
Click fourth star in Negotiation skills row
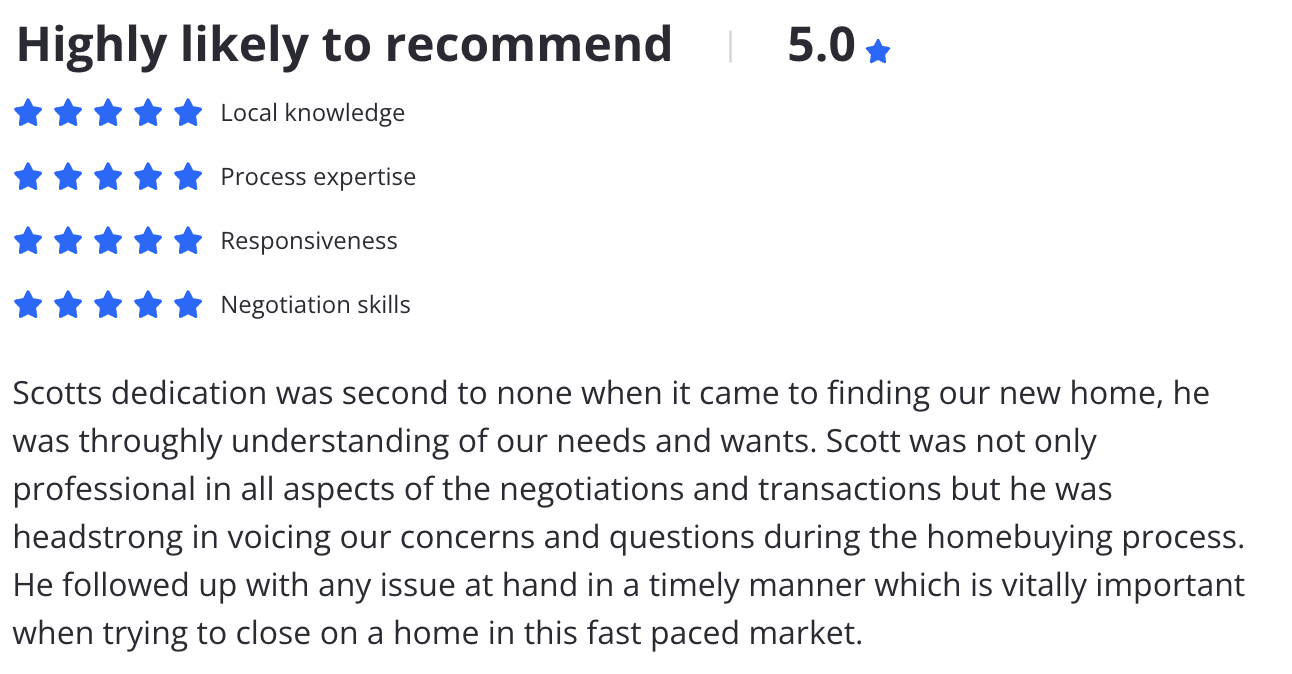point(148,305)
